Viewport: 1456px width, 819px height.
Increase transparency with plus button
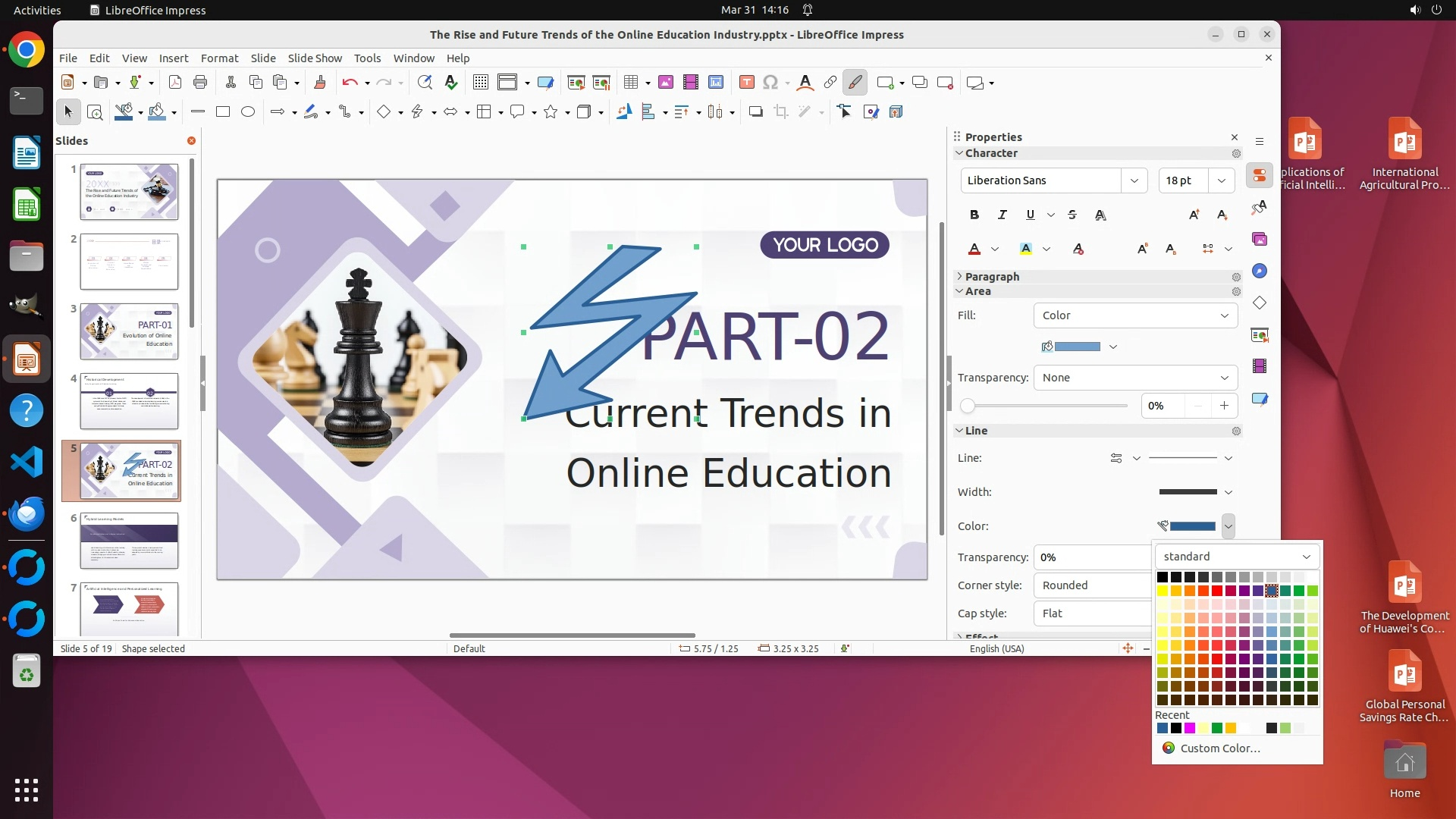point(1224,406)
